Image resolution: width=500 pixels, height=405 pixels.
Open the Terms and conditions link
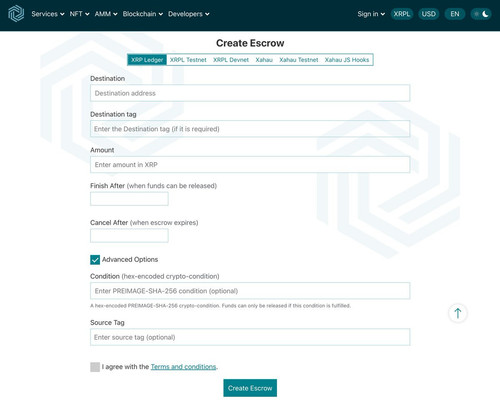[x=183, y=367]
